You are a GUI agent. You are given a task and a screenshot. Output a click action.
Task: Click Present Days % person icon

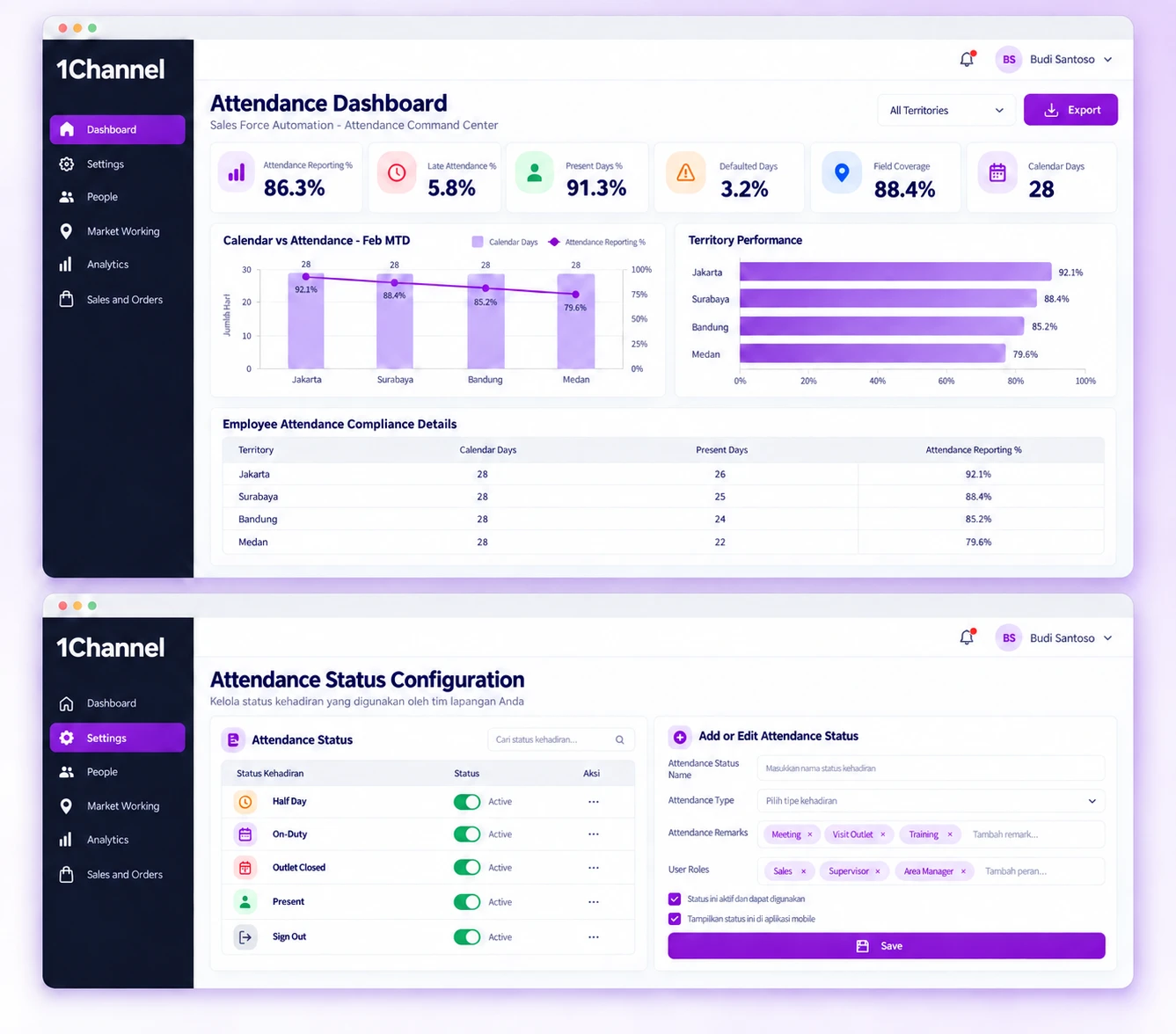(534, 172)
